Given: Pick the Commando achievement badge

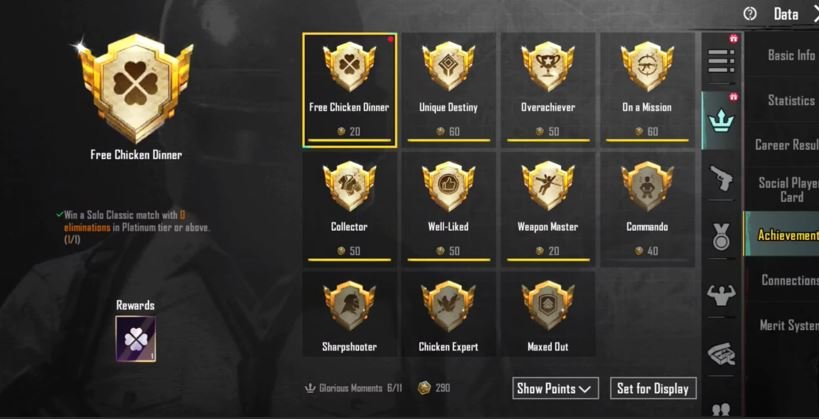Looking at the screenshot, I should point(647,209).
